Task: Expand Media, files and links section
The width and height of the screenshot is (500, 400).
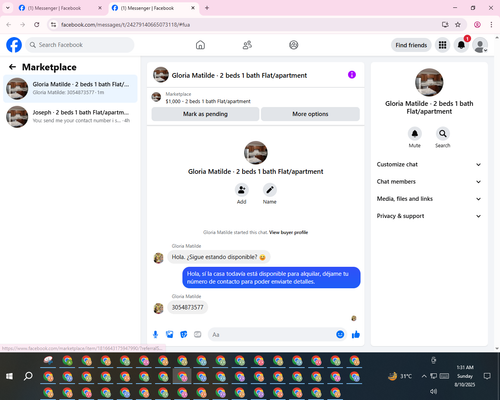Action: click(x=429, y=199)
